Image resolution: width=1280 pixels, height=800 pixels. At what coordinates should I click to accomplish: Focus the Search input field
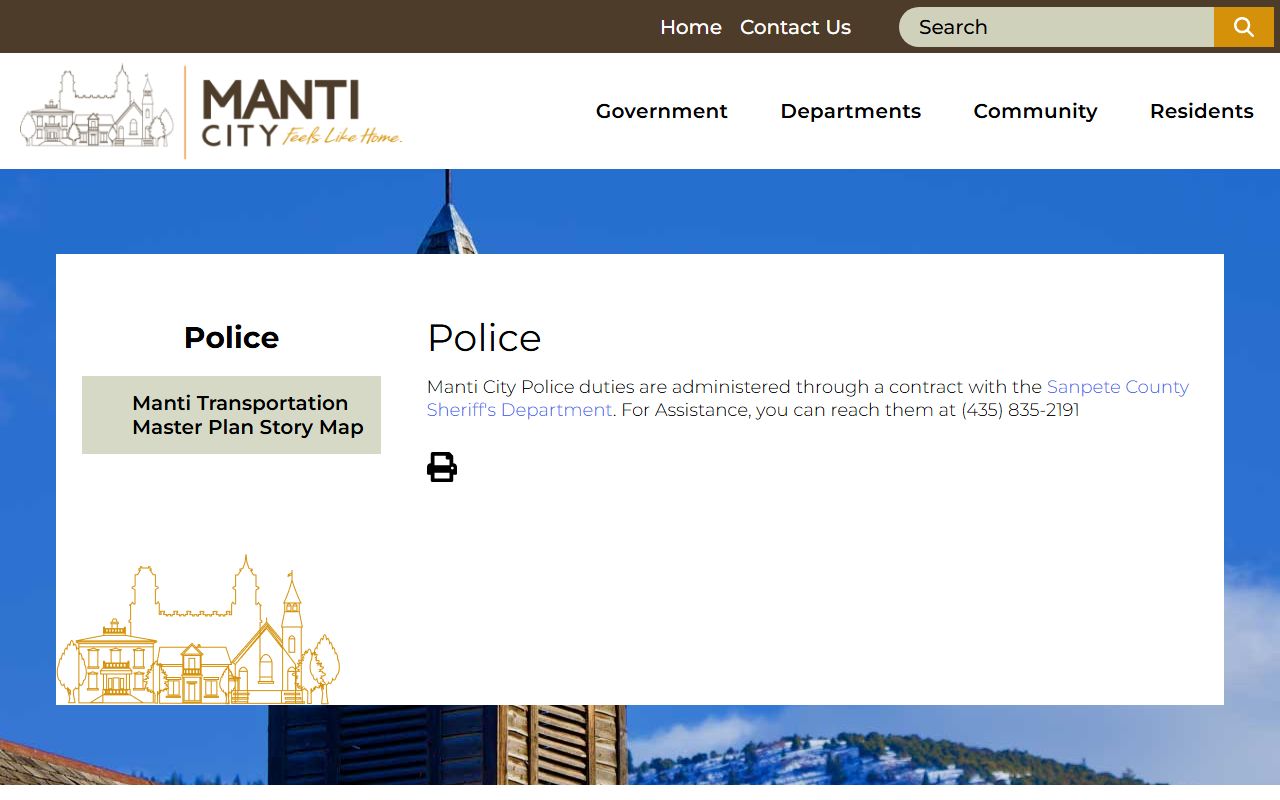tap(1057, 27)
